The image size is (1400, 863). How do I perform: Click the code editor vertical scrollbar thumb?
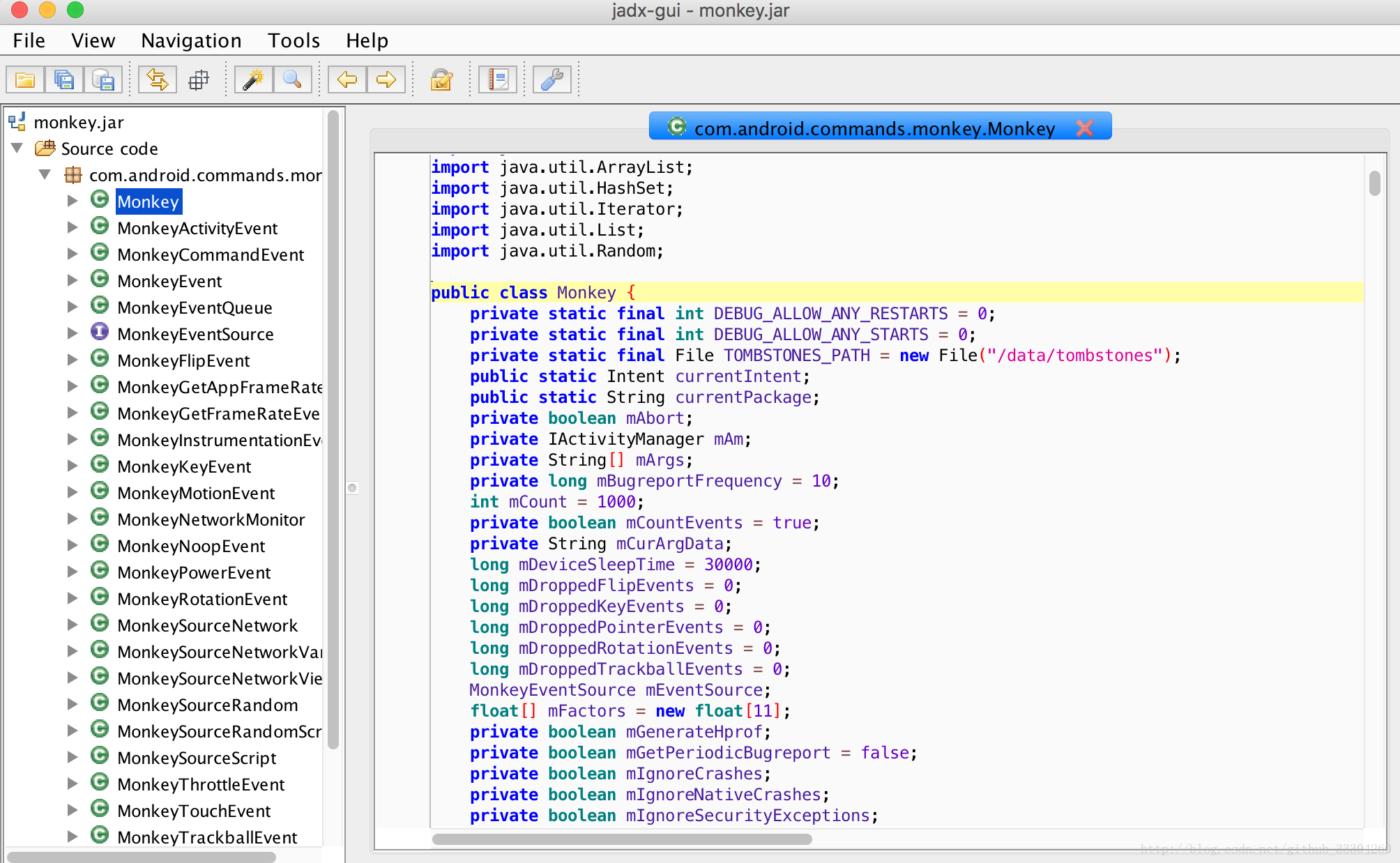(x=1374, y=183)
